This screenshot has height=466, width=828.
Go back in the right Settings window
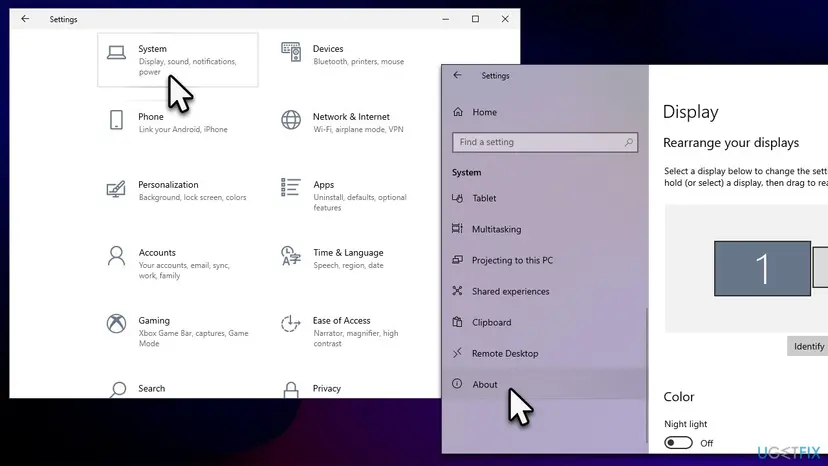click(x=457, y=75)
